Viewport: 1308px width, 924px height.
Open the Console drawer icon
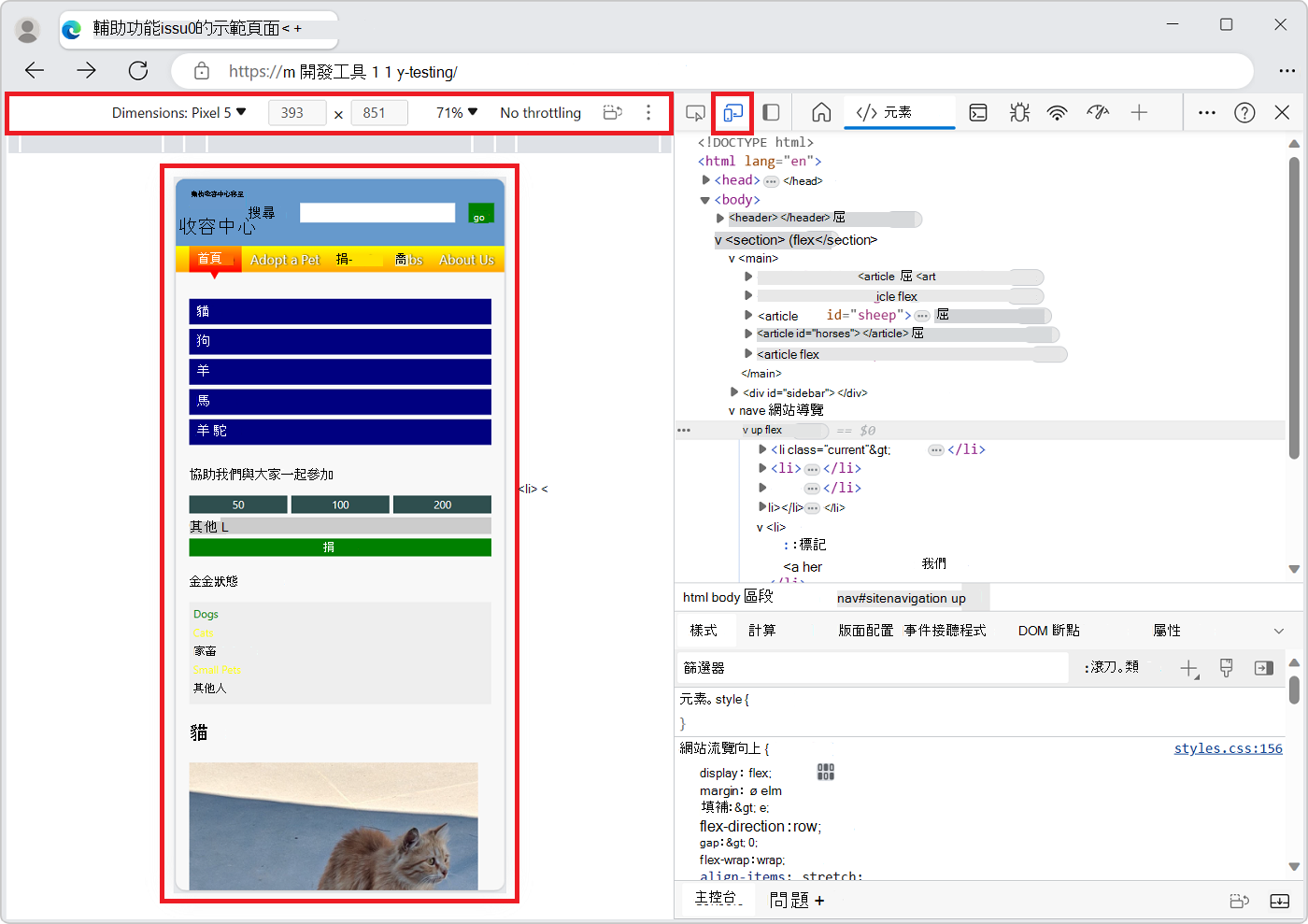pyautogui.click(x=978, y=112)
